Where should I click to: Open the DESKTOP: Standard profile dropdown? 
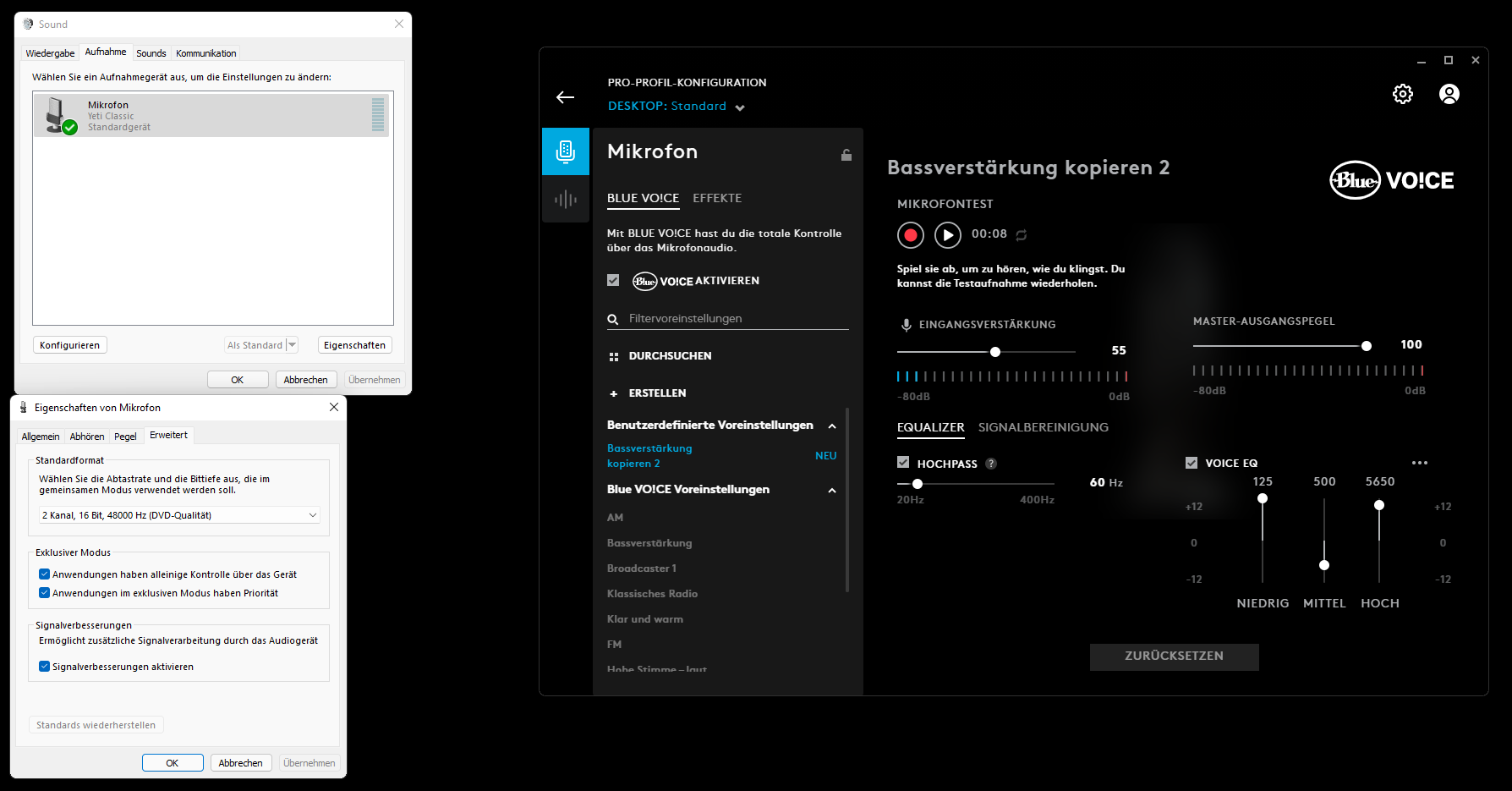click(676, 107)
